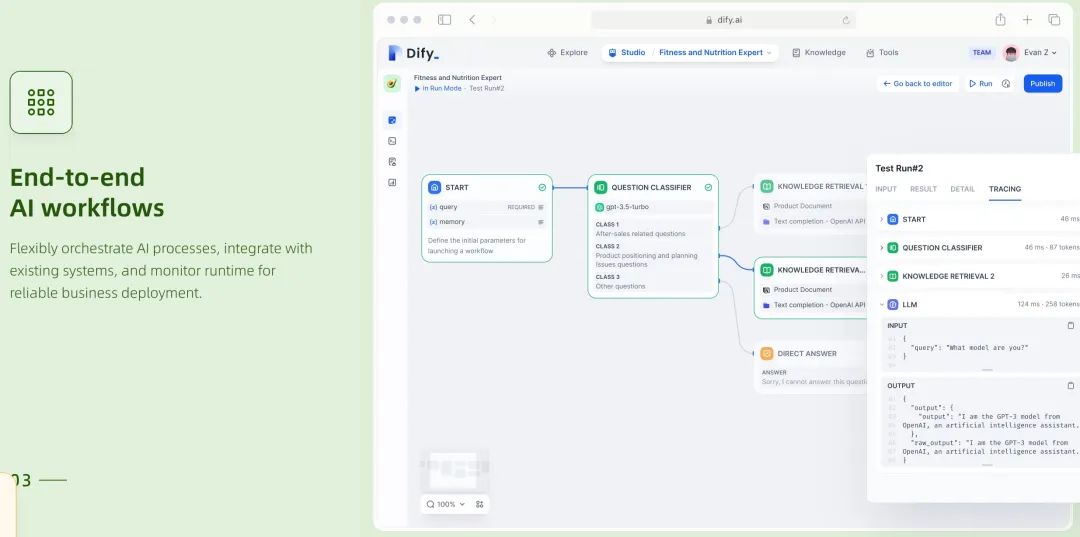Open Tools from the top navigation
Screen dimensions: 1080x537
(882, 52)
